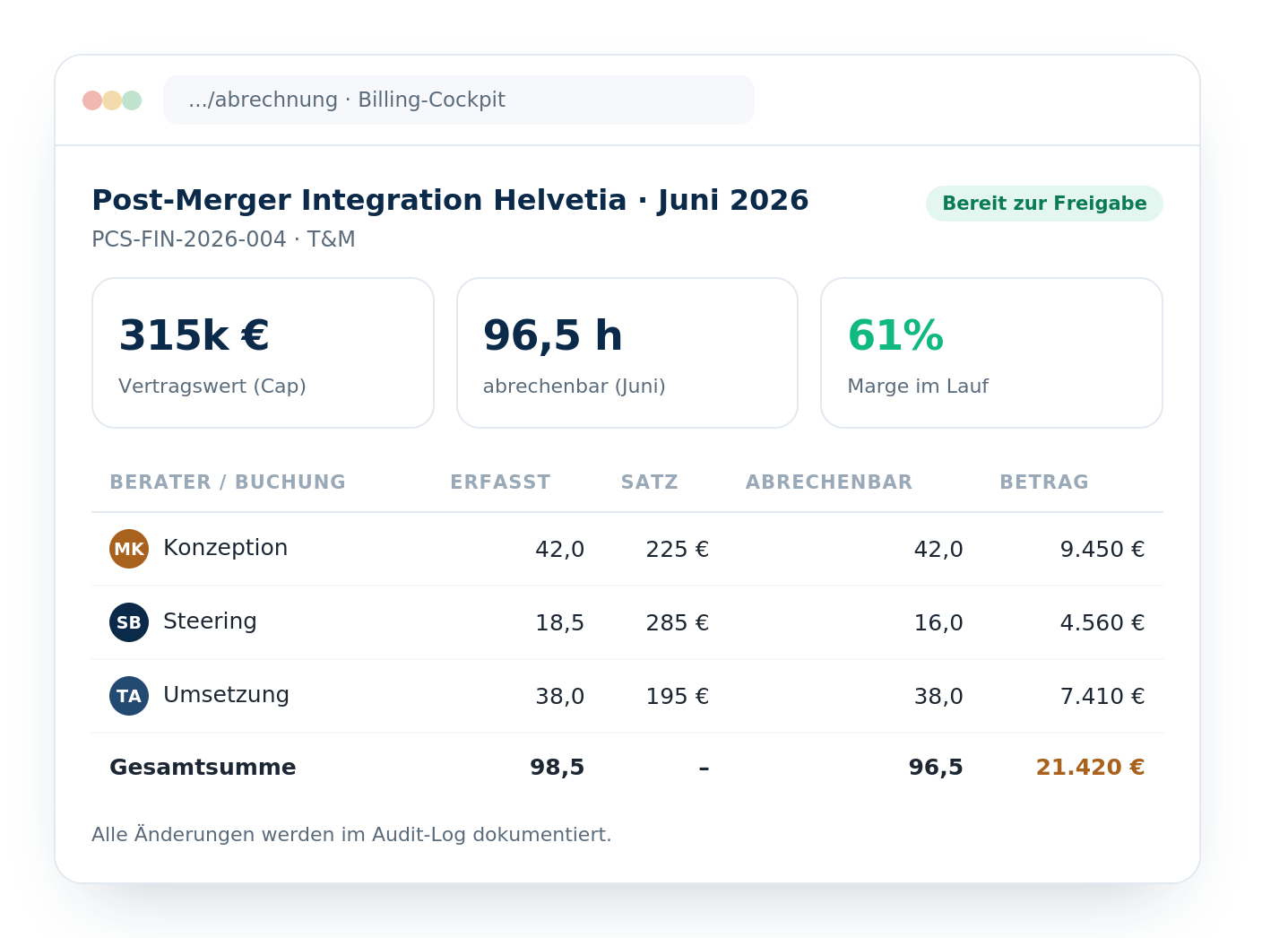
Task: Select the Umsetzung booking label
Action: pyautogui.click(x=226, y=695)
